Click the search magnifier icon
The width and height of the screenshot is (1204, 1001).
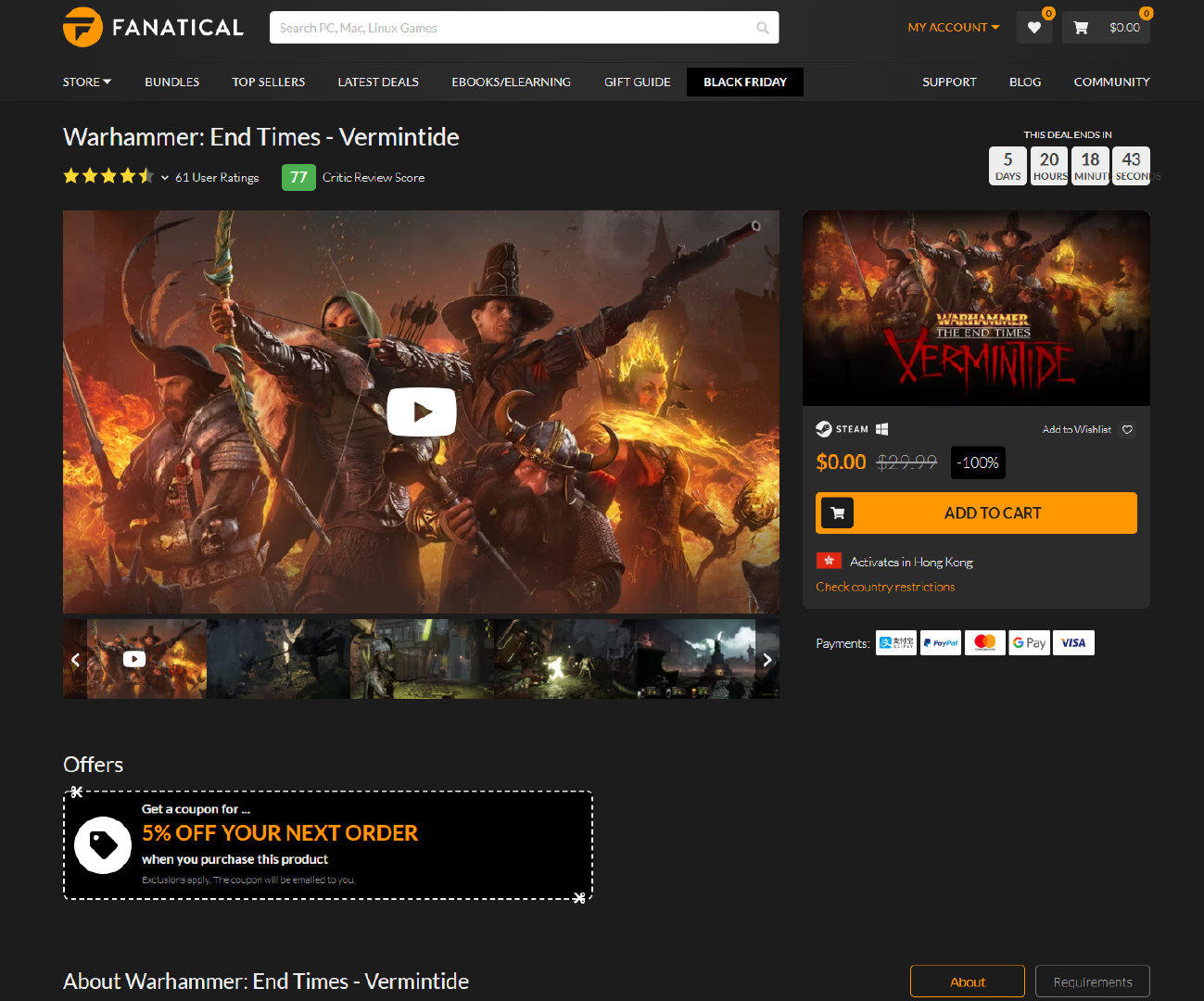coord(763,28)
